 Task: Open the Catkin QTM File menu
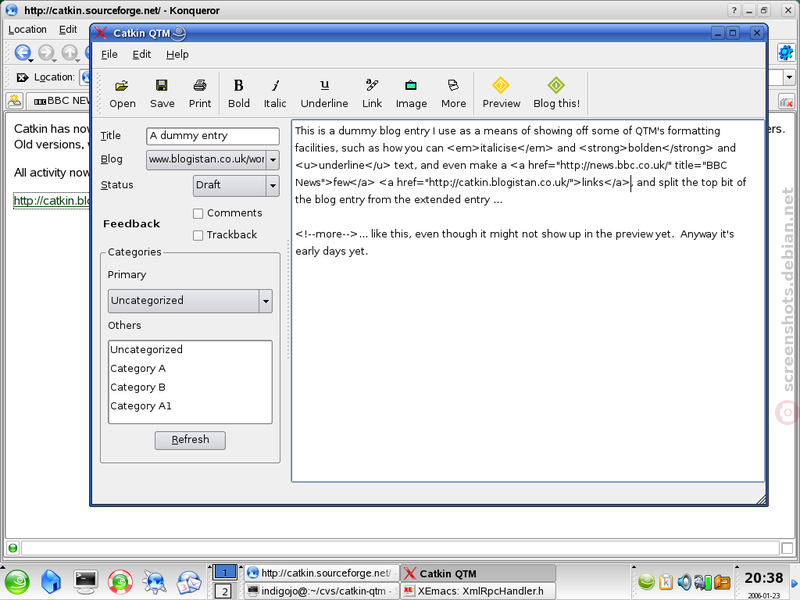click(x=109, y=54)
